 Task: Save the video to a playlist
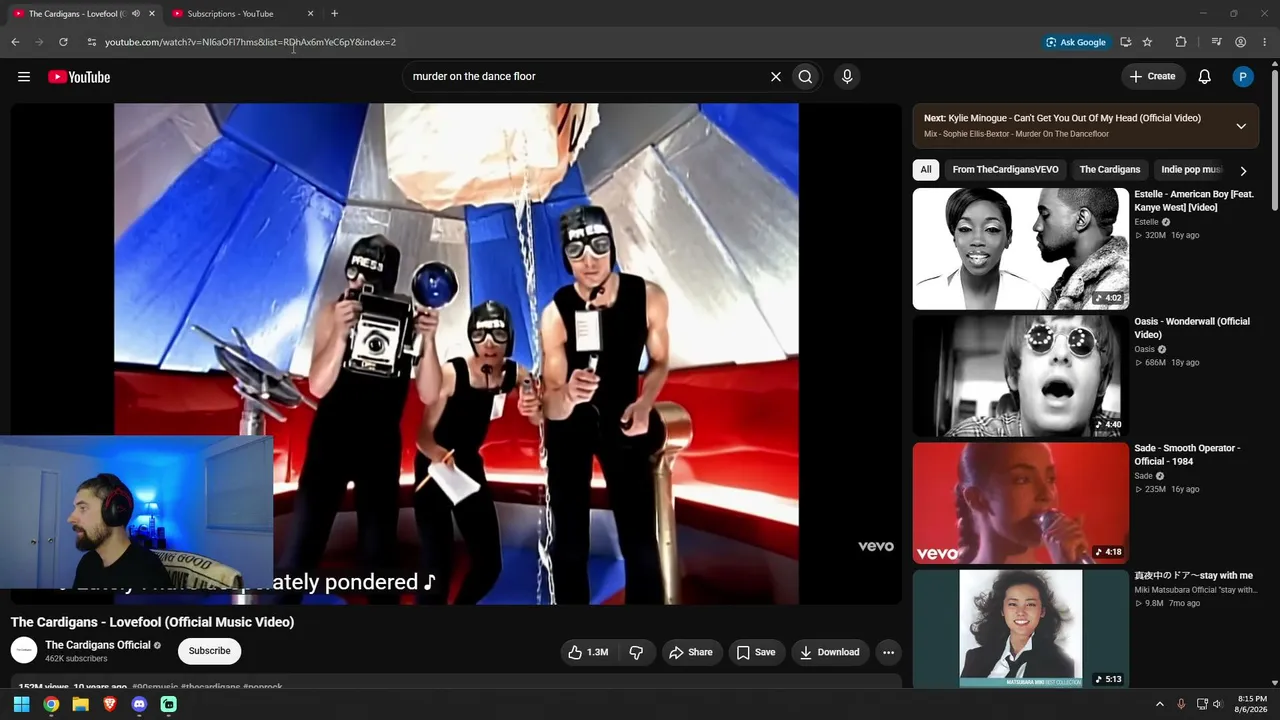point(756,652)
